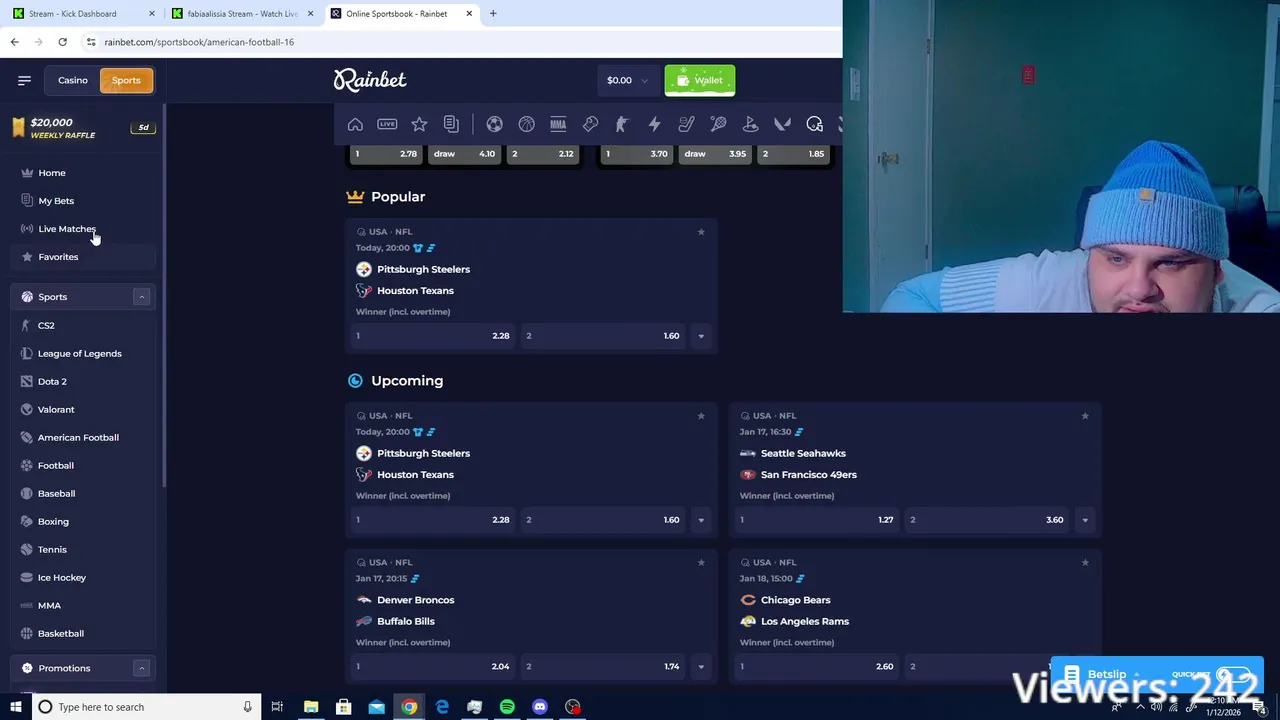Bet San Francisco 49ers at 3.60
This screenshot has height=720, width=1280.
(x=988, y=520)
